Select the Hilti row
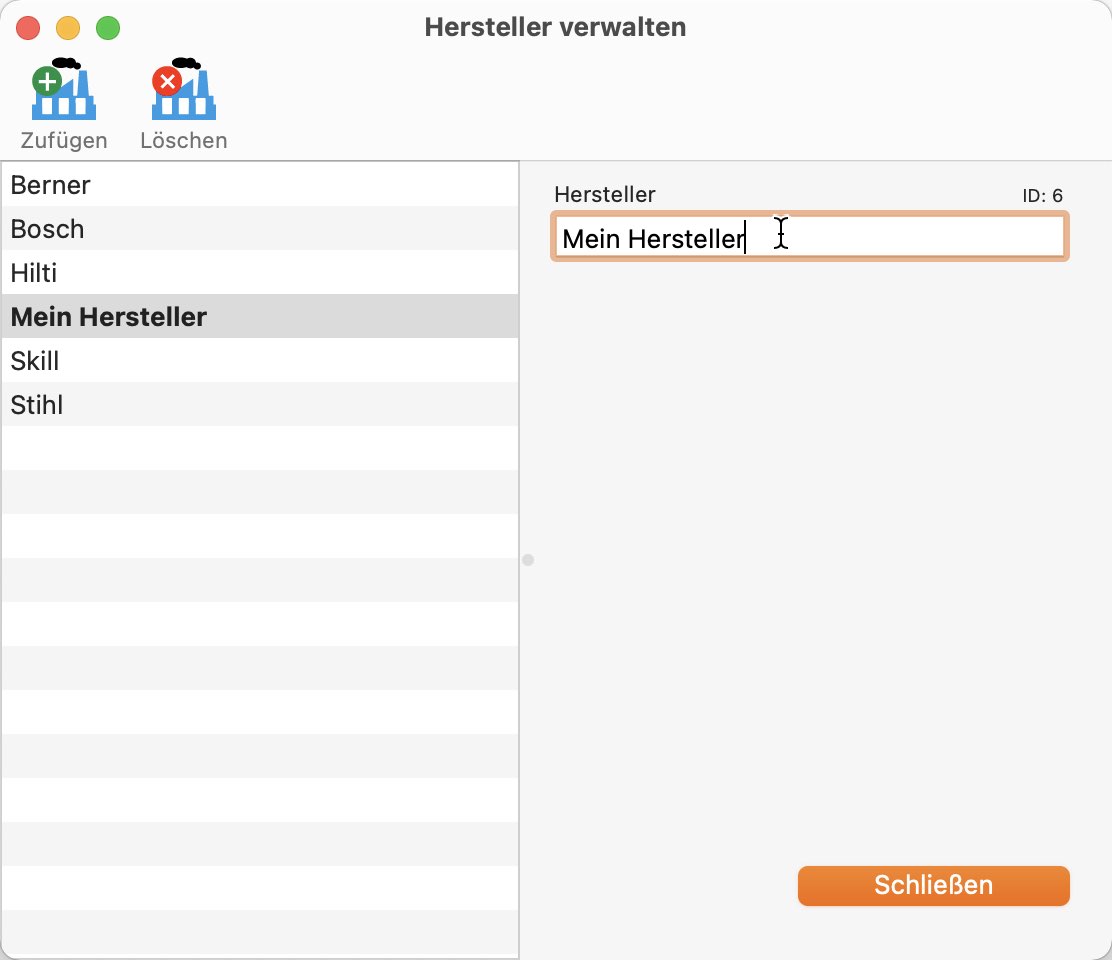 point(260,273)
